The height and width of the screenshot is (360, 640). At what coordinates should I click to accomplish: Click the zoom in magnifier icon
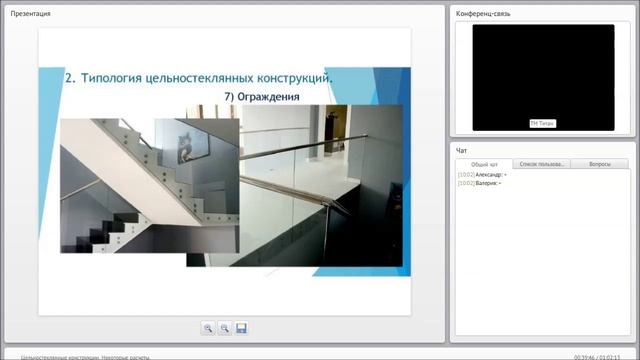click(208, 328)
